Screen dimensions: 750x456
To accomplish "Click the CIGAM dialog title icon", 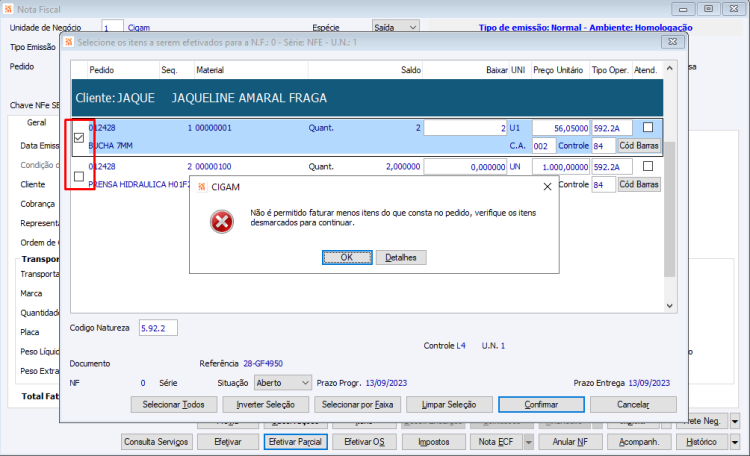I will click(x=202, y=187).
